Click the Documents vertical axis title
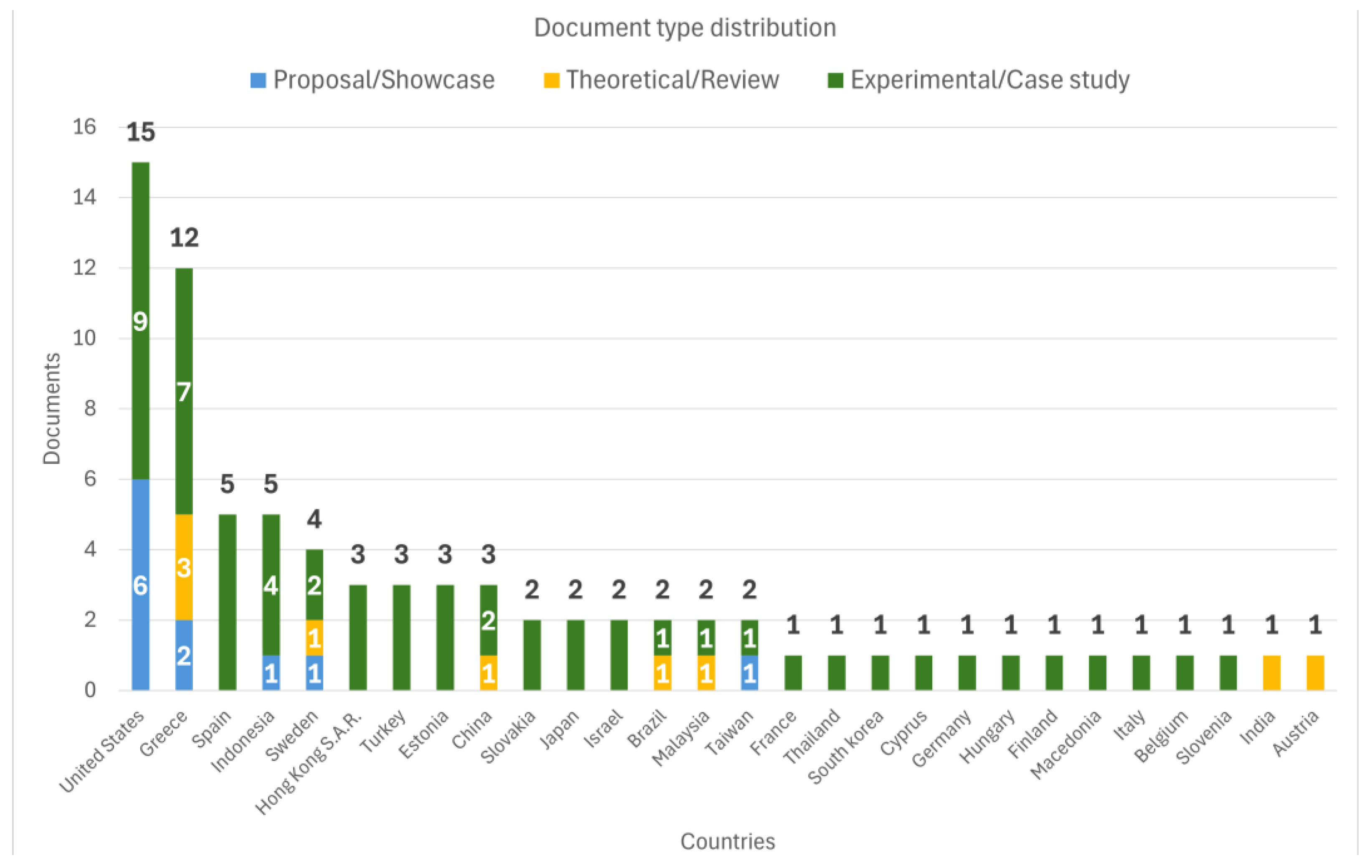Viewport: 1372px width, 868px height. (x=52, y=408)
